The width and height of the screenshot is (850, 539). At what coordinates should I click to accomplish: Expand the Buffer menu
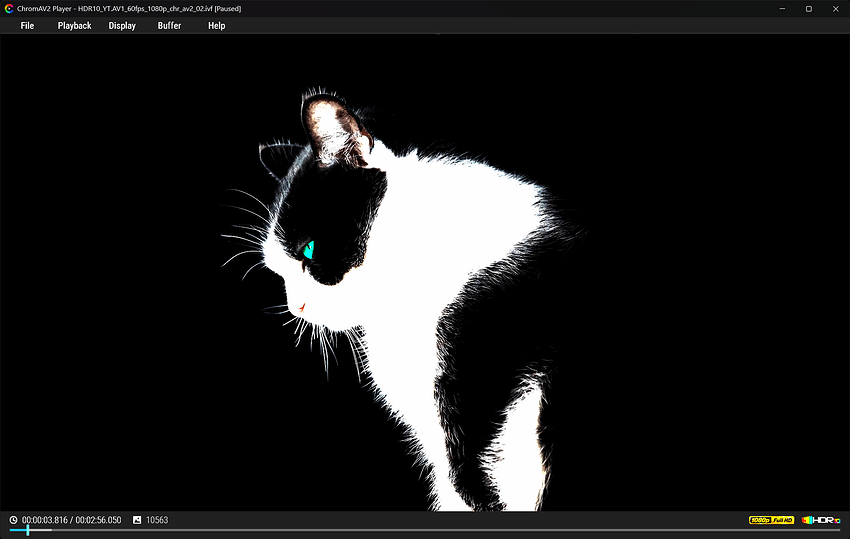point(169,25)
